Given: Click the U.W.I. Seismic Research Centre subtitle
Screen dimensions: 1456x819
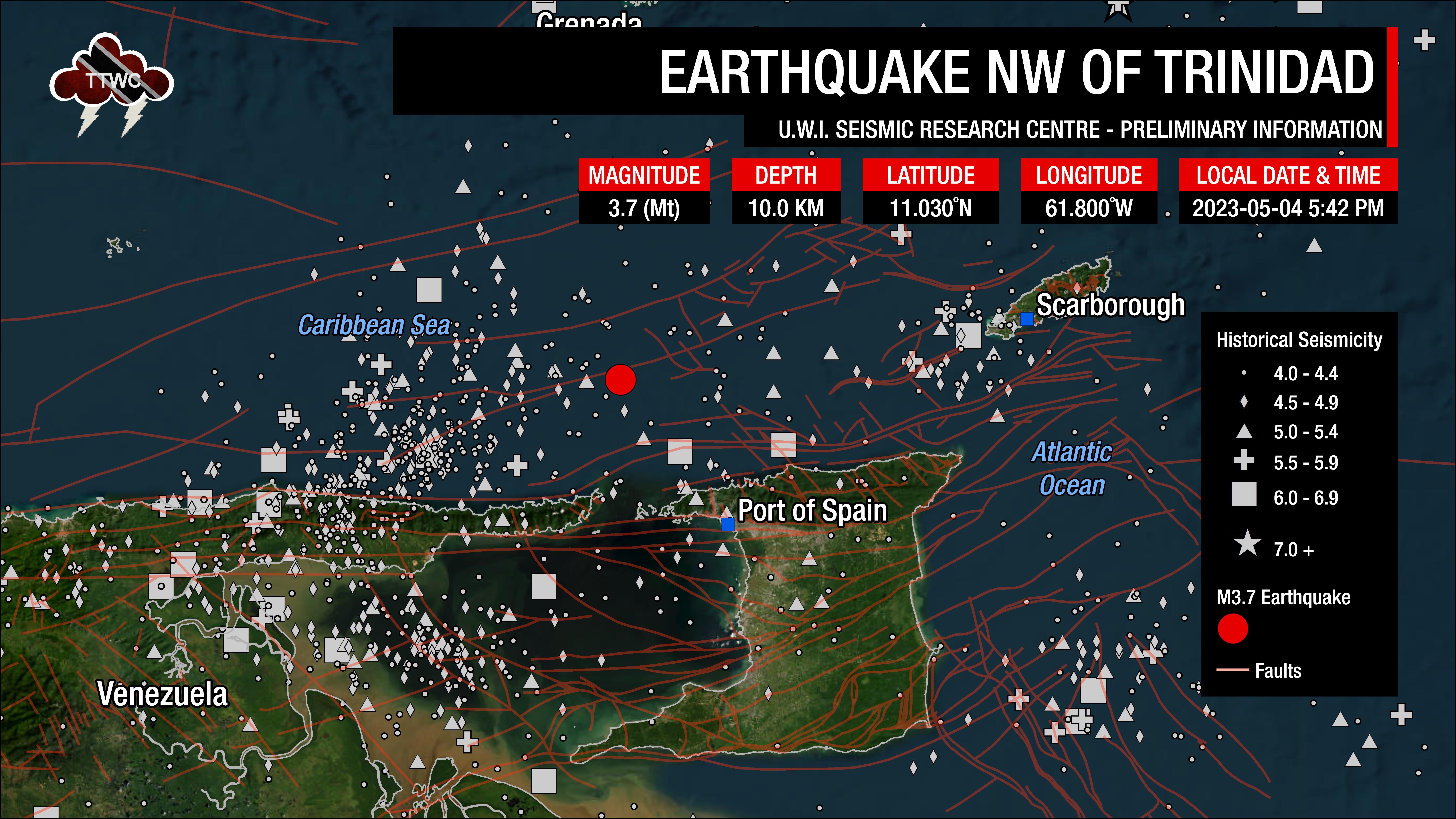Looking at the screenshot, I should [1080, 129].
